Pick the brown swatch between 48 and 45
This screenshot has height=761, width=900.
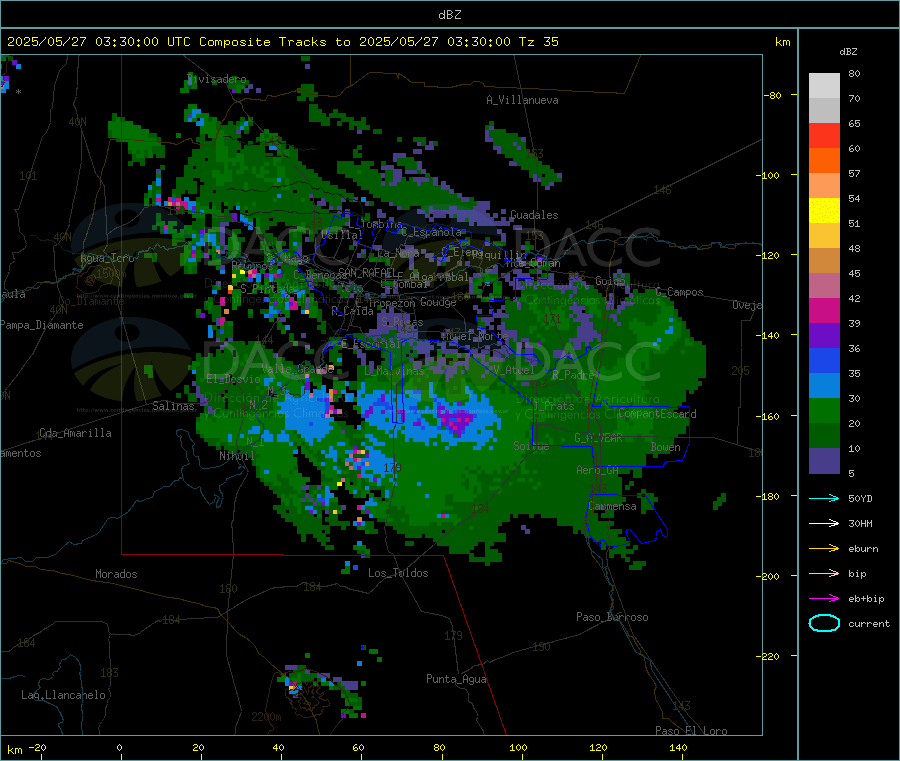824,261
